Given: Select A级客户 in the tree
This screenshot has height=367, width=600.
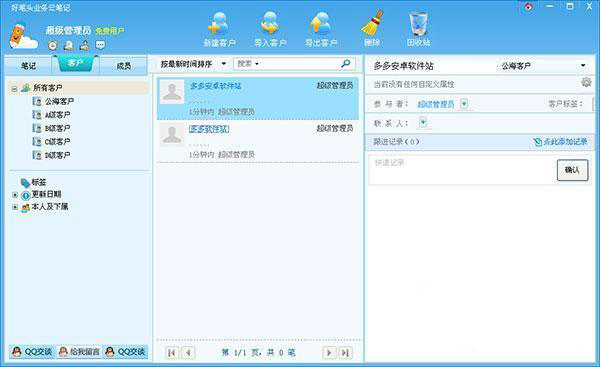Looking at the screenshot, I should pos(57,115).
